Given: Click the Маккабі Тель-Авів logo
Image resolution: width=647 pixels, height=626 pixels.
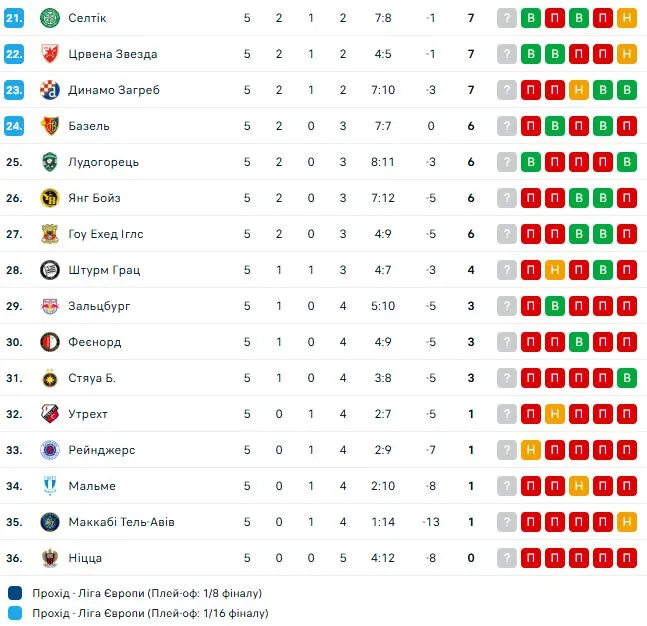Looking at the screenshot, I should click(50, 522).
